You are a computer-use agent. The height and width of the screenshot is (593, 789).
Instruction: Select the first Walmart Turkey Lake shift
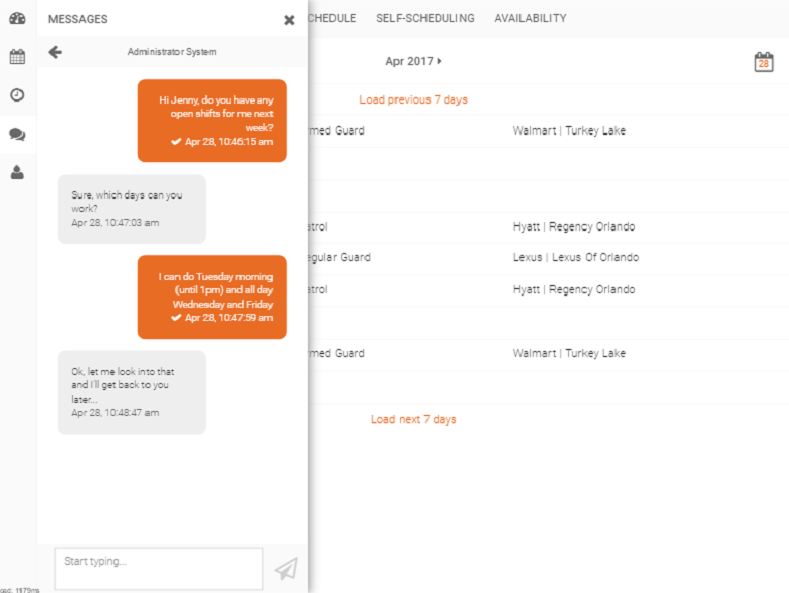569,131
